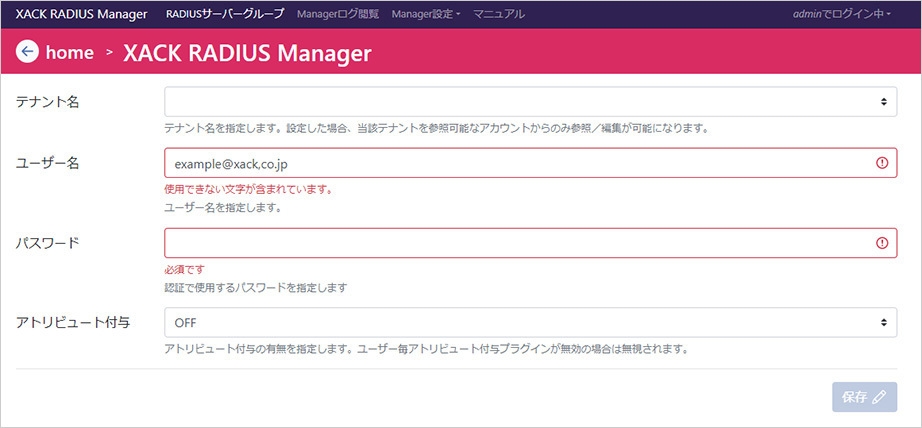The image size is (922, 428).
Task: Open the マニュアル link
Action: click(498, 14)
